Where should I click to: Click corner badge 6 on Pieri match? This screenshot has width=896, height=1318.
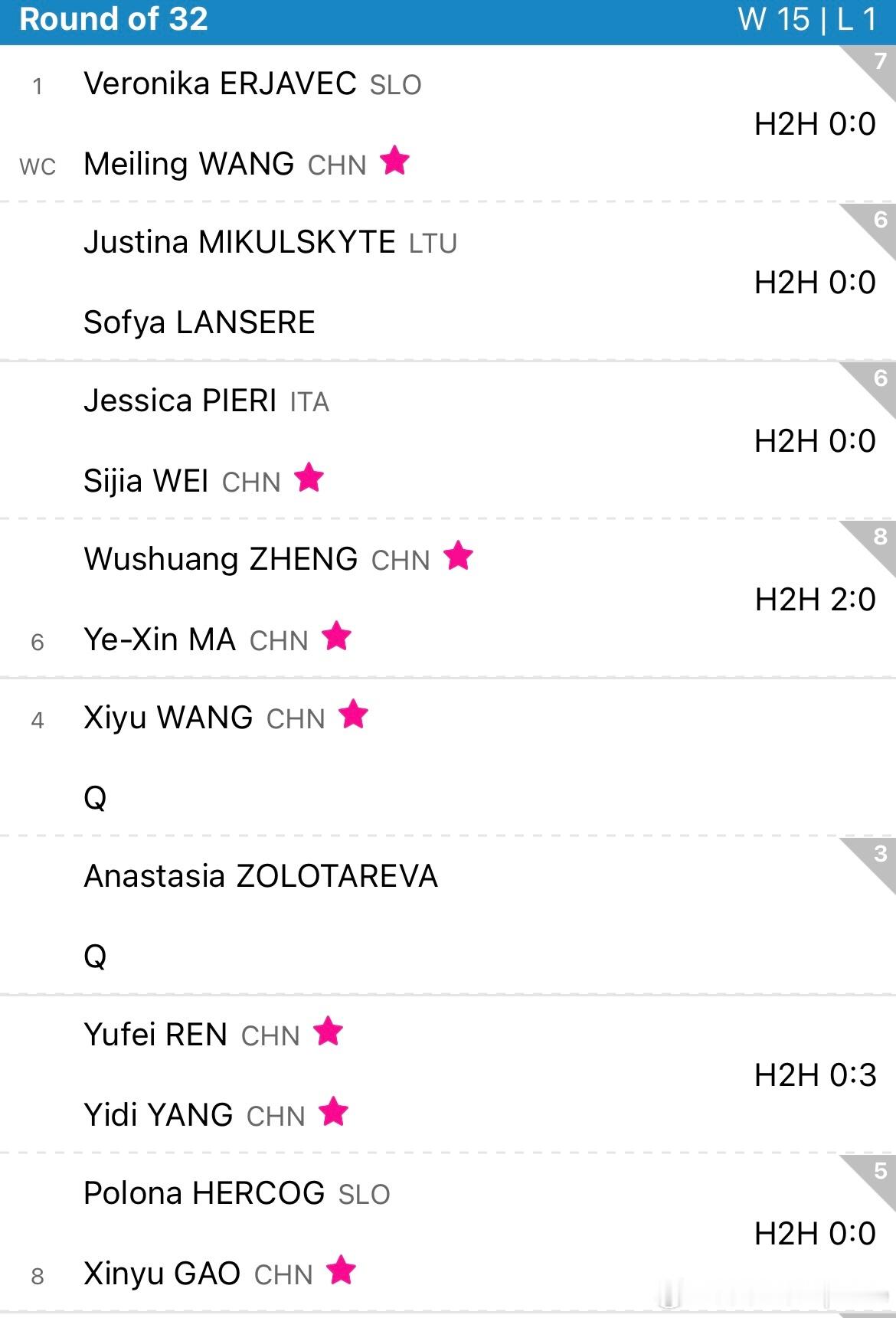[876, 381]
